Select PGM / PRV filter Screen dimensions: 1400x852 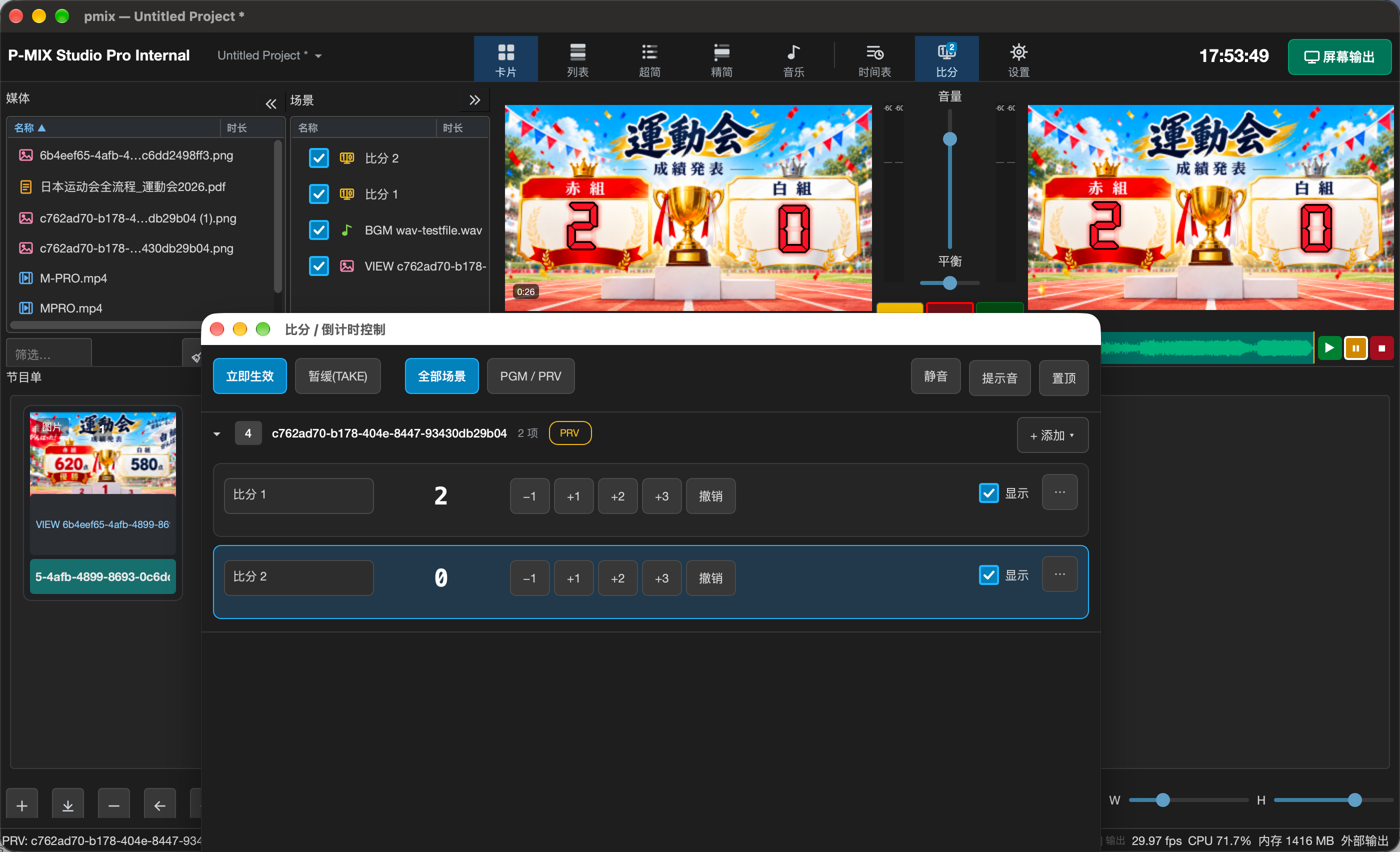click(x=530, y=376)
